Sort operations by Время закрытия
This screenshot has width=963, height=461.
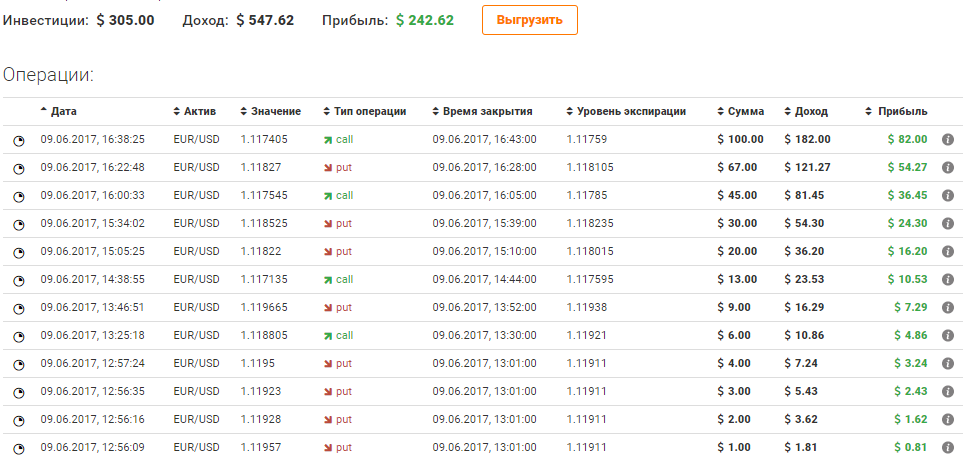487,111
